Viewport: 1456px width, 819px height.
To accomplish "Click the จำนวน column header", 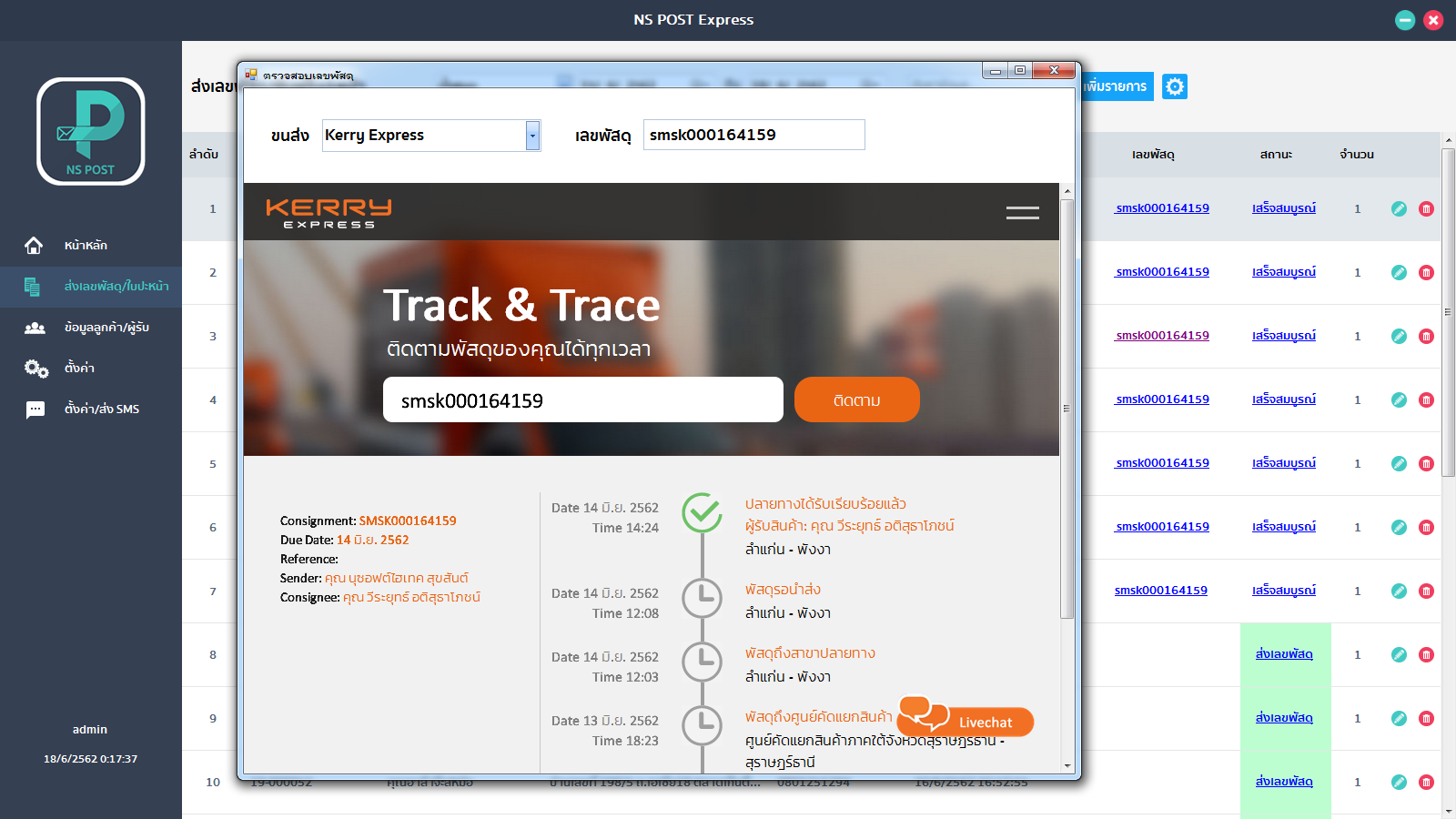I will (1357, 155).
